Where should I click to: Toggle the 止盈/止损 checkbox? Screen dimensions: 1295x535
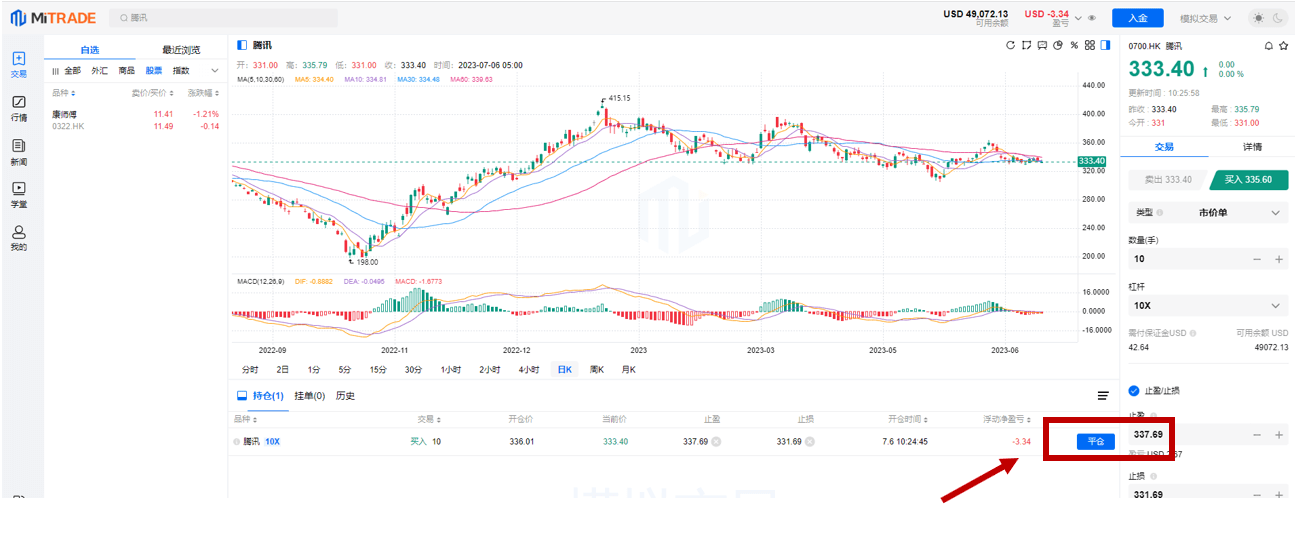pyautogui.click(x=1134, y=391)
